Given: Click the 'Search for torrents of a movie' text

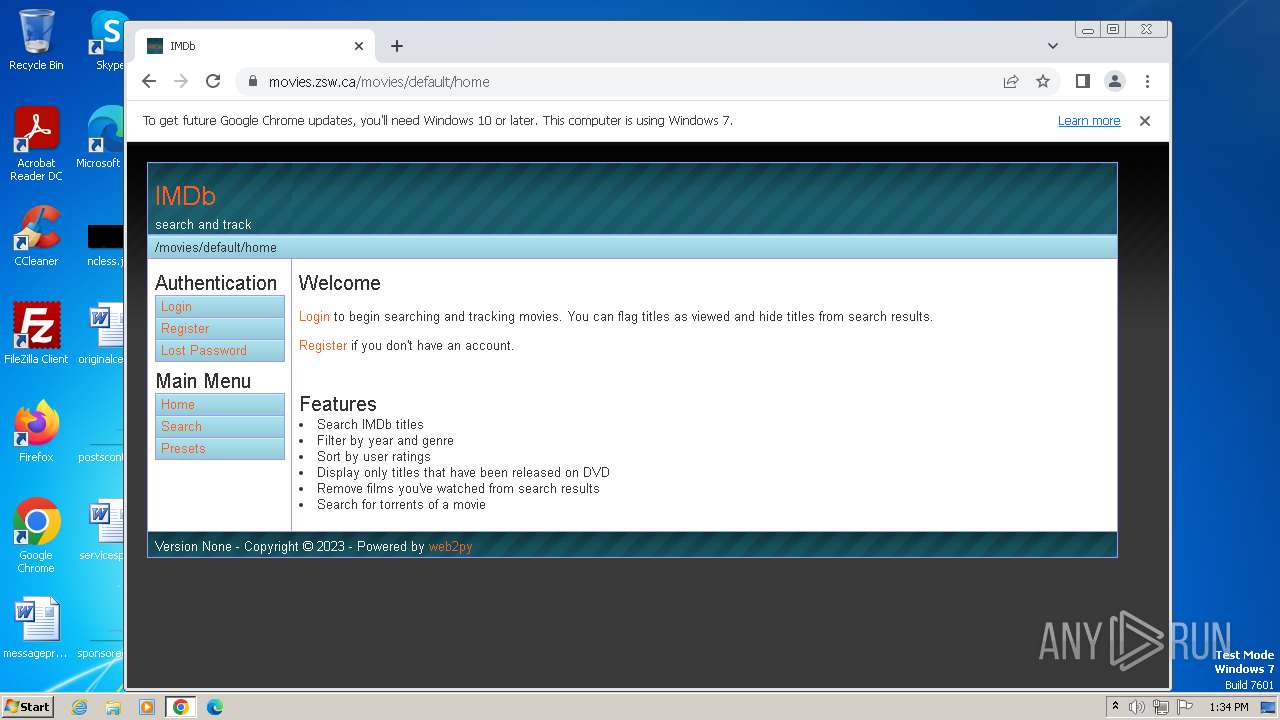Looking at the screenshot, I should point(401,505).
